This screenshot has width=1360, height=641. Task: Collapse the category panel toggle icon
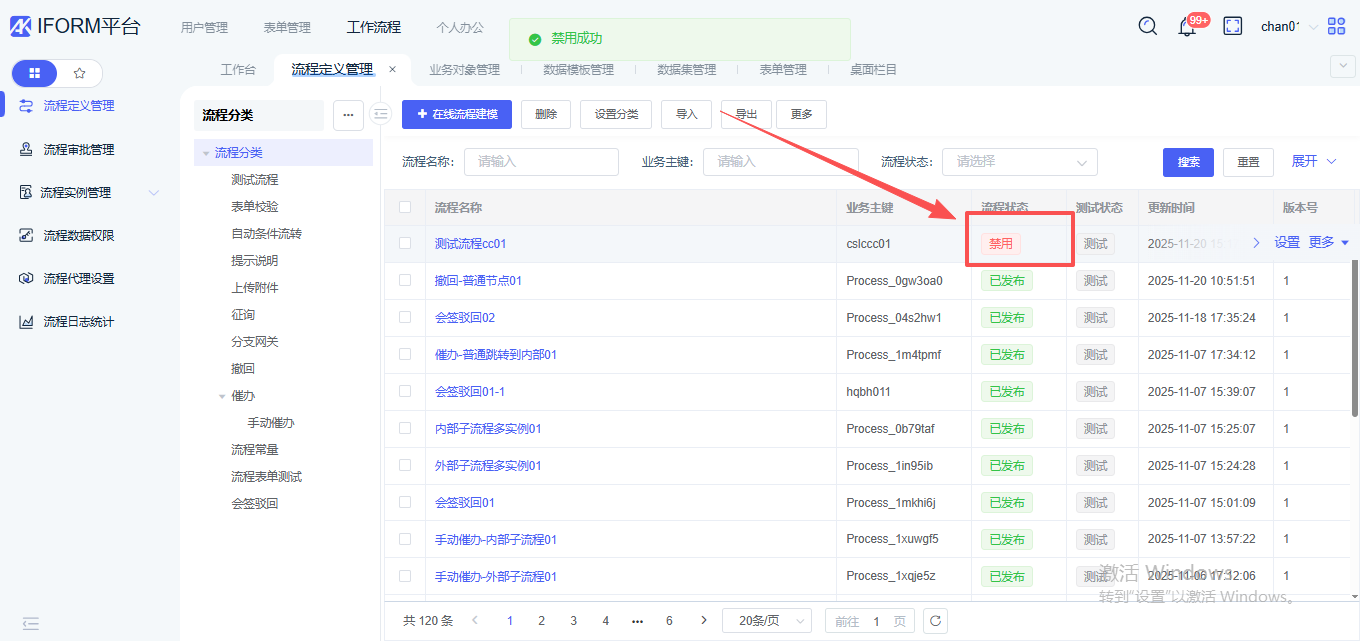(x=380, y=115)
